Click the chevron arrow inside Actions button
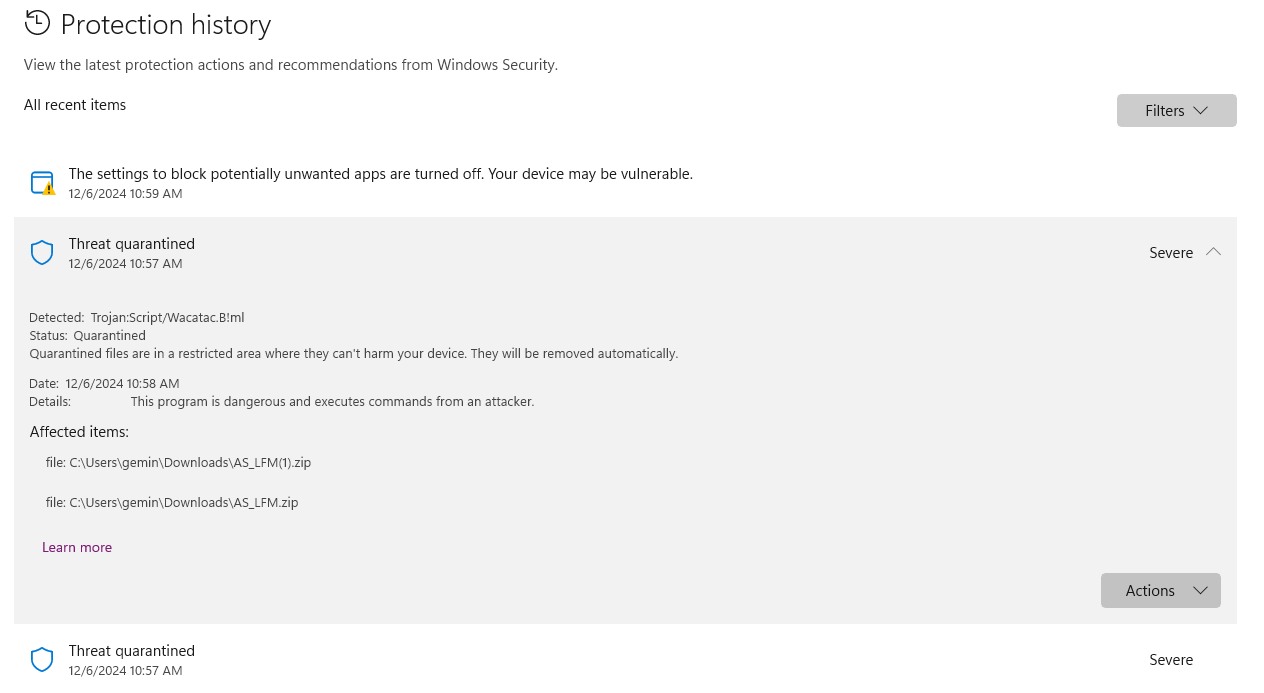Viewport: 1264px width, 693px height. click(x=1200, y=590)
